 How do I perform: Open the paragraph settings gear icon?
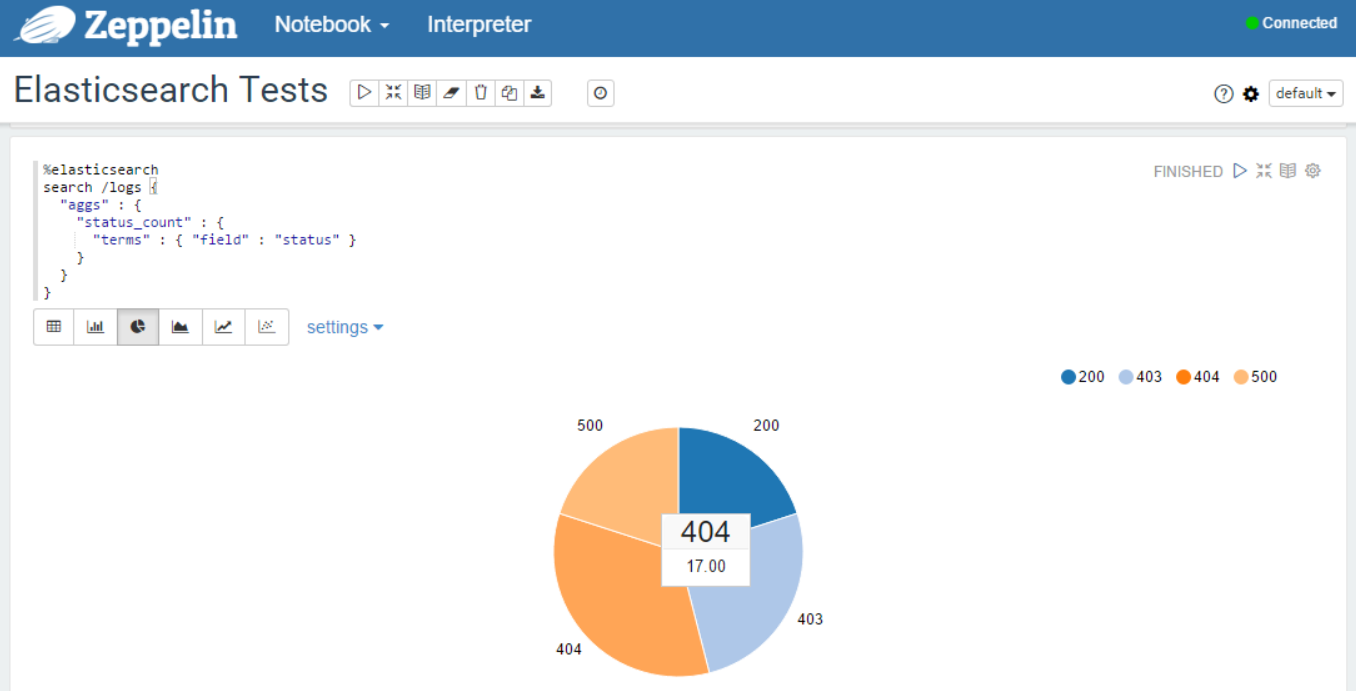(1313, 171)
